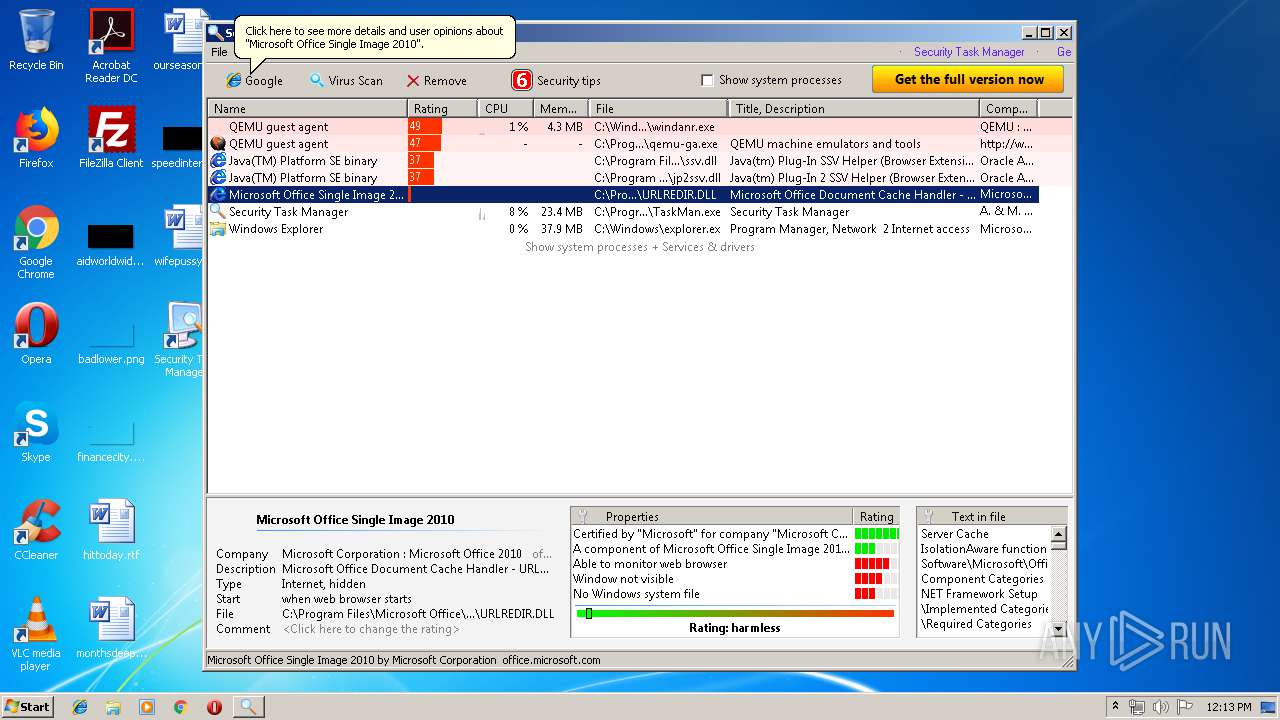Launch Firefox from the desktop
This screenshot has width=1280, height=720.
coord(36,138)
